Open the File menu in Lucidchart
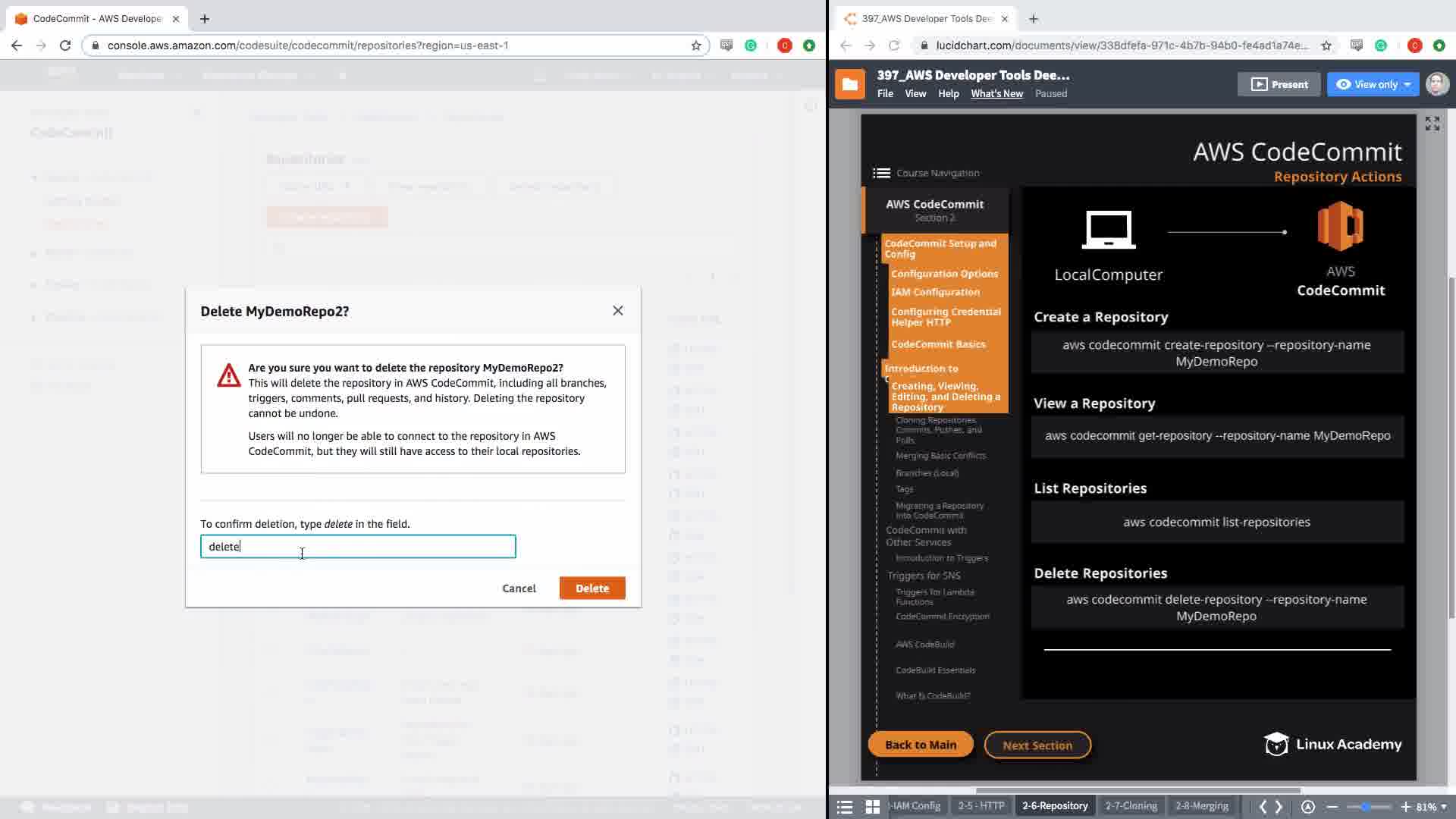The width and height of the screenshot is (1456, 819). pos(885,93)
